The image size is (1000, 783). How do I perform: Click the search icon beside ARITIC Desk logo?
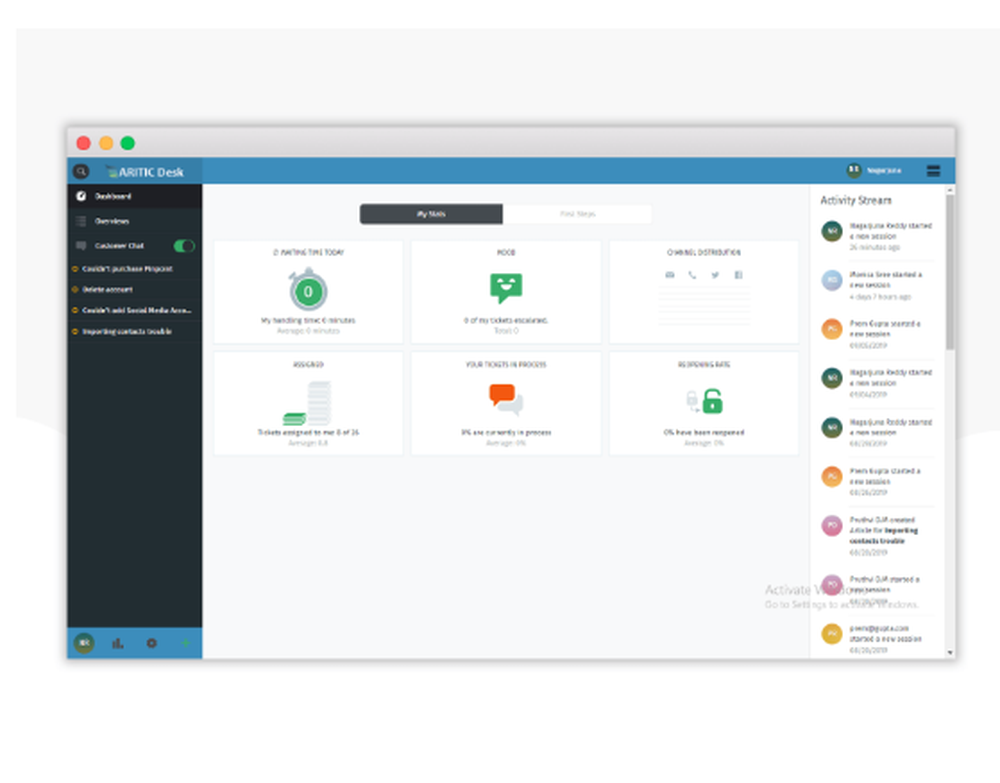81,171
